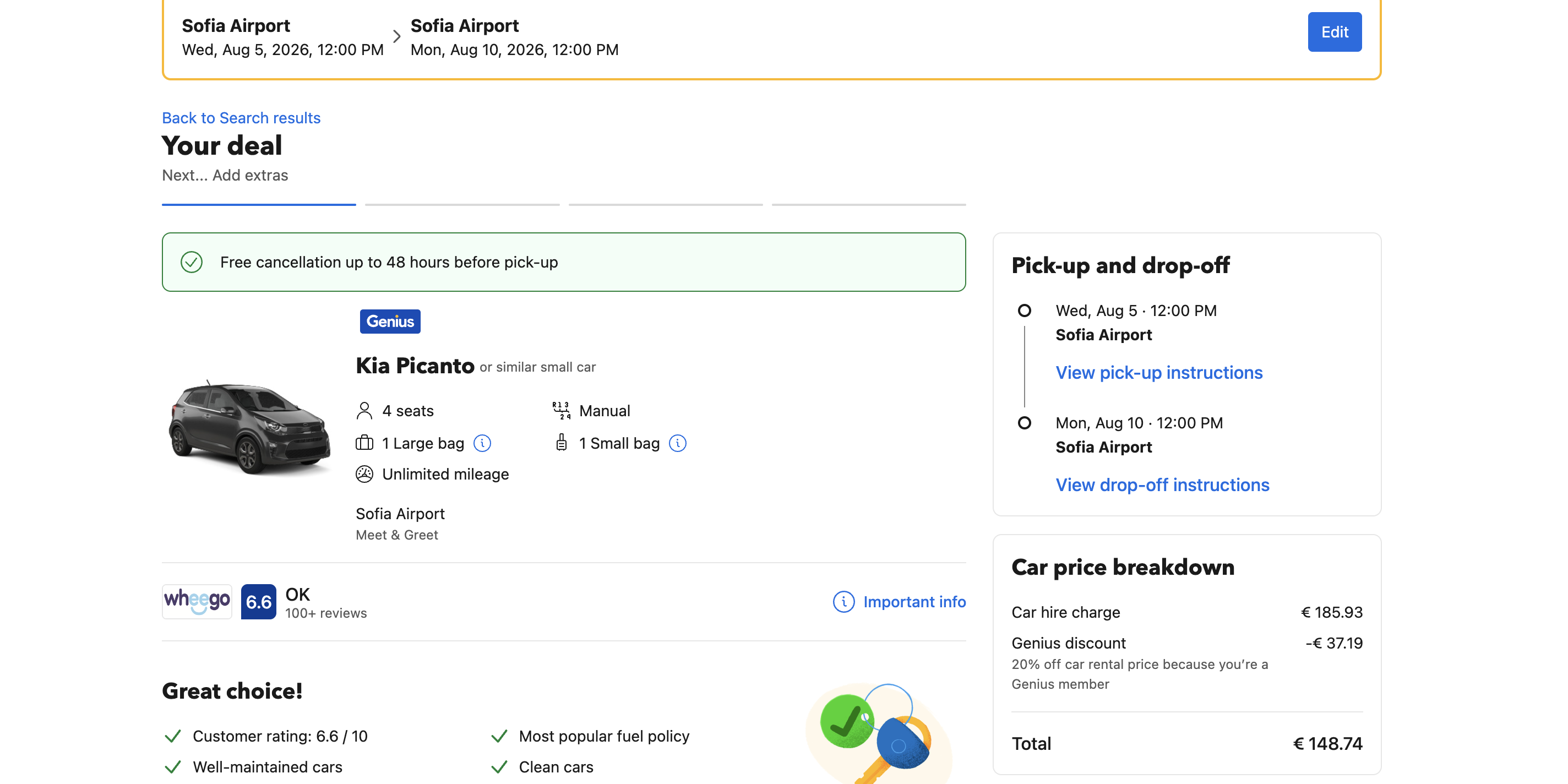This screenshot has height=784, width=1568.
Task: Click the '100+ reviews' text
Action: [x=326, y=613]
